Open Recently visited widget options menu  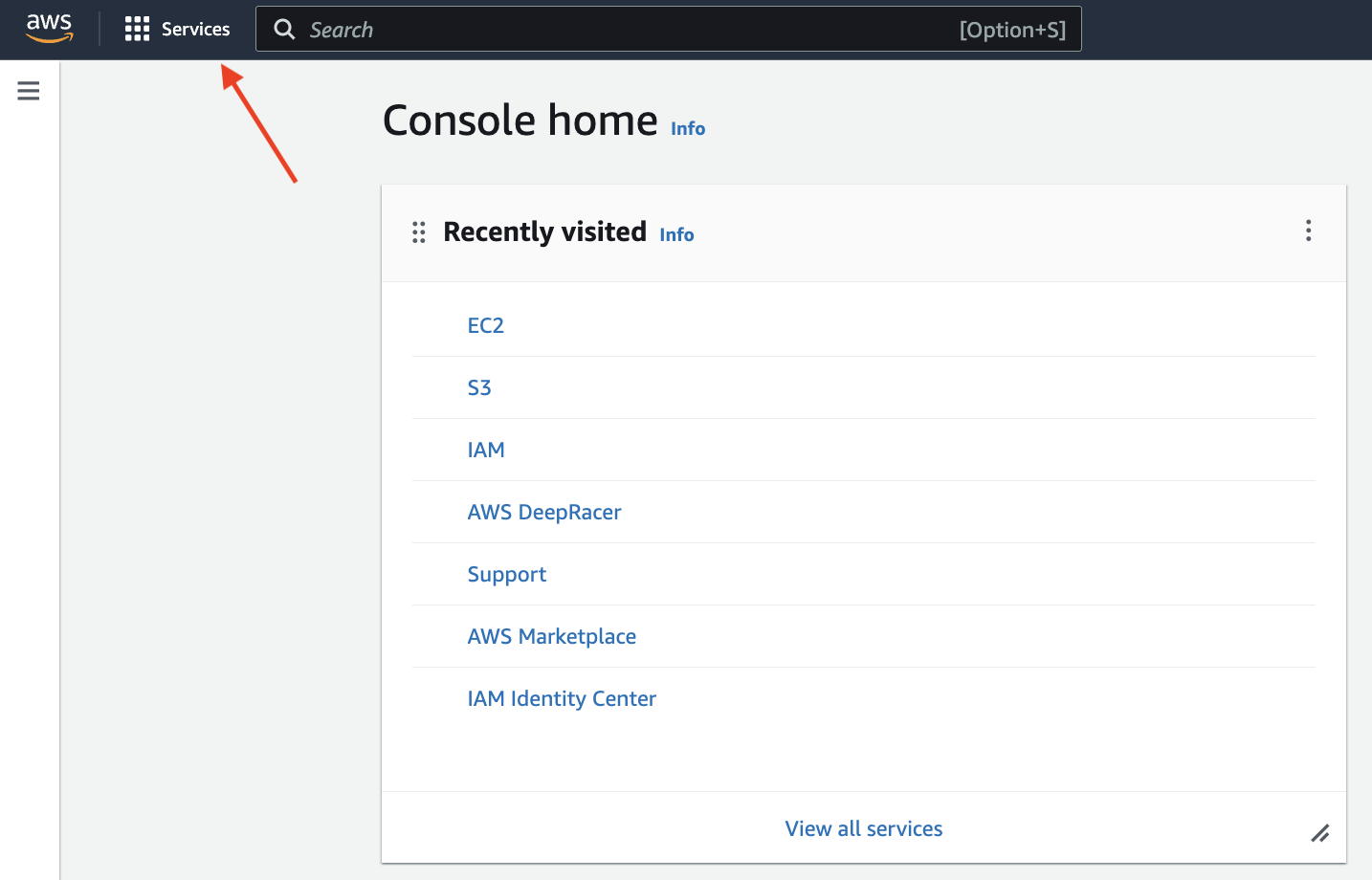click(x=1308, y=231)
